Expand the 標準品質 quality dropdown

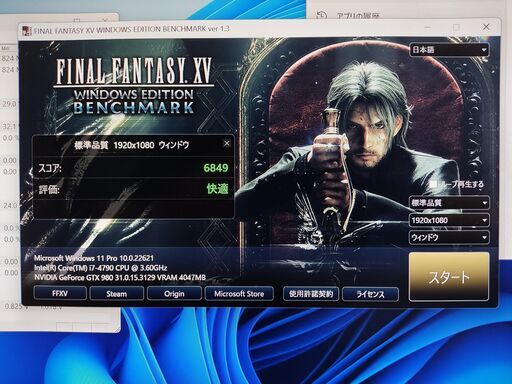[x=449, y=203]
